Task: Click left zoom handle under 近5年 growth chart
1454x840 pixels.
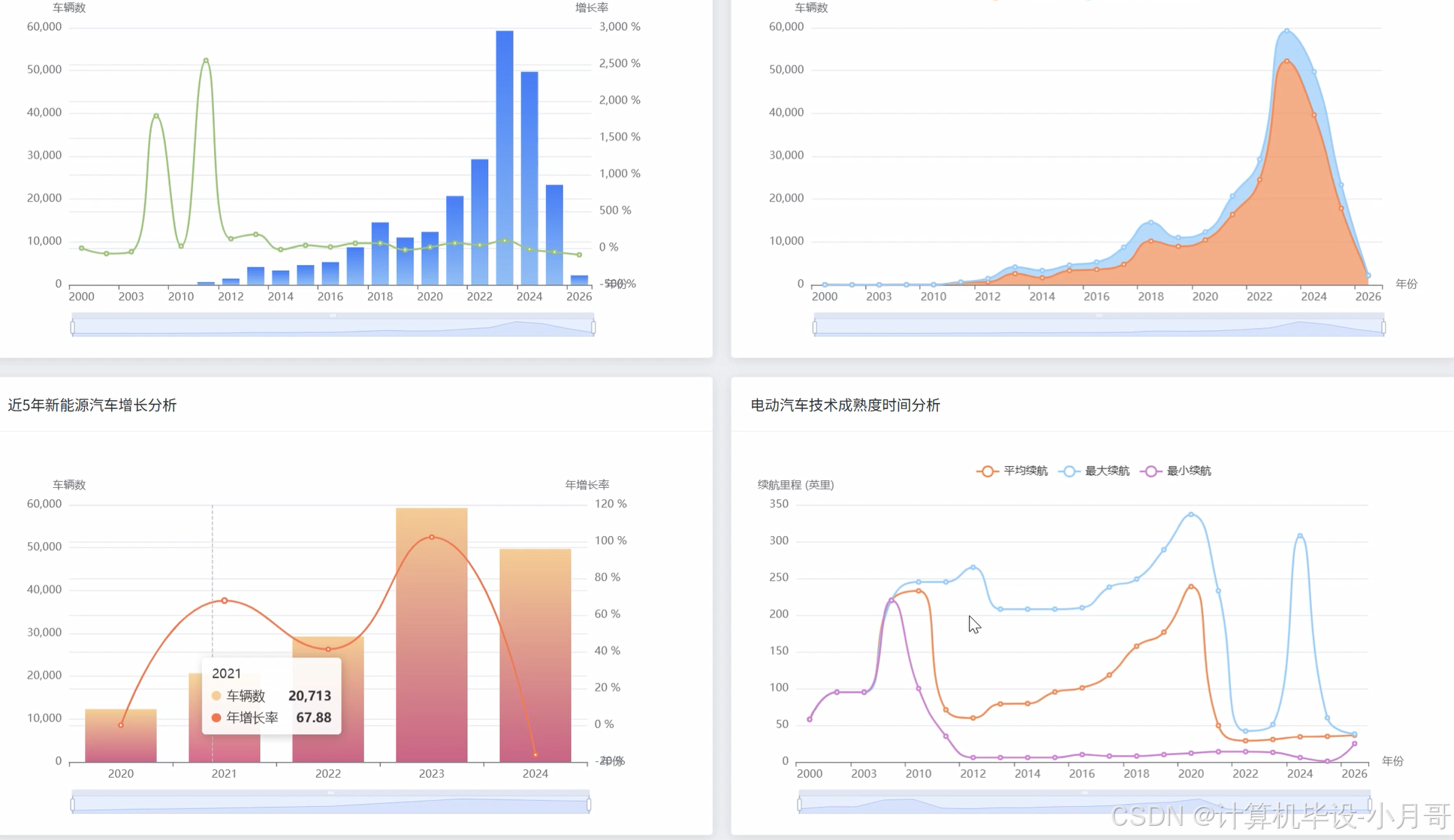Action: (73, 805)
